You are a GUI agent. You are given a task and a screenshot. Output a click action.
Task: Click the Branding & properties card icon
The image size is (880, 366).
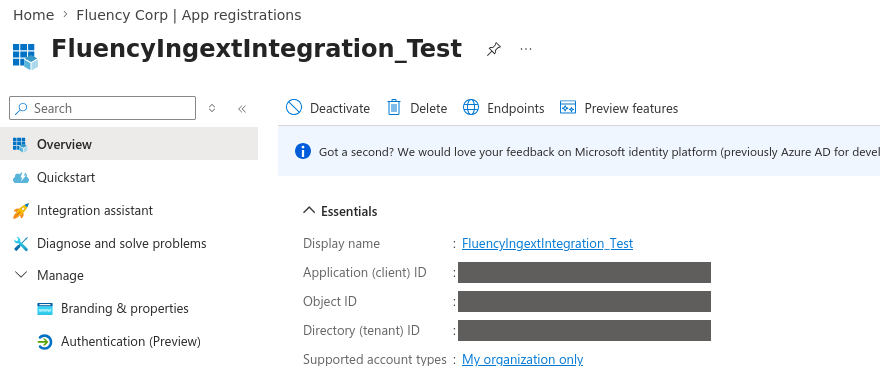tap(45, 309)
